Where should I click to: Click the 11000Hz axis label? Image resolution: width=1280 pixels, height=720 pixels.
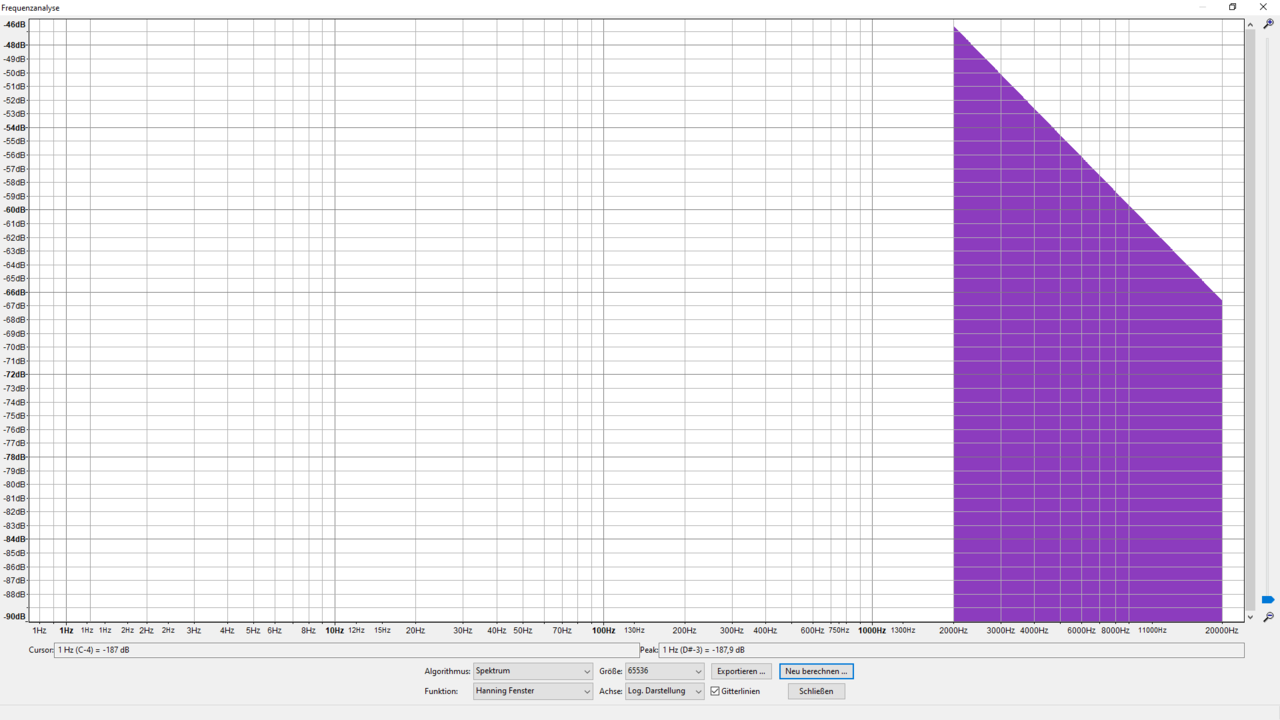1152,630
